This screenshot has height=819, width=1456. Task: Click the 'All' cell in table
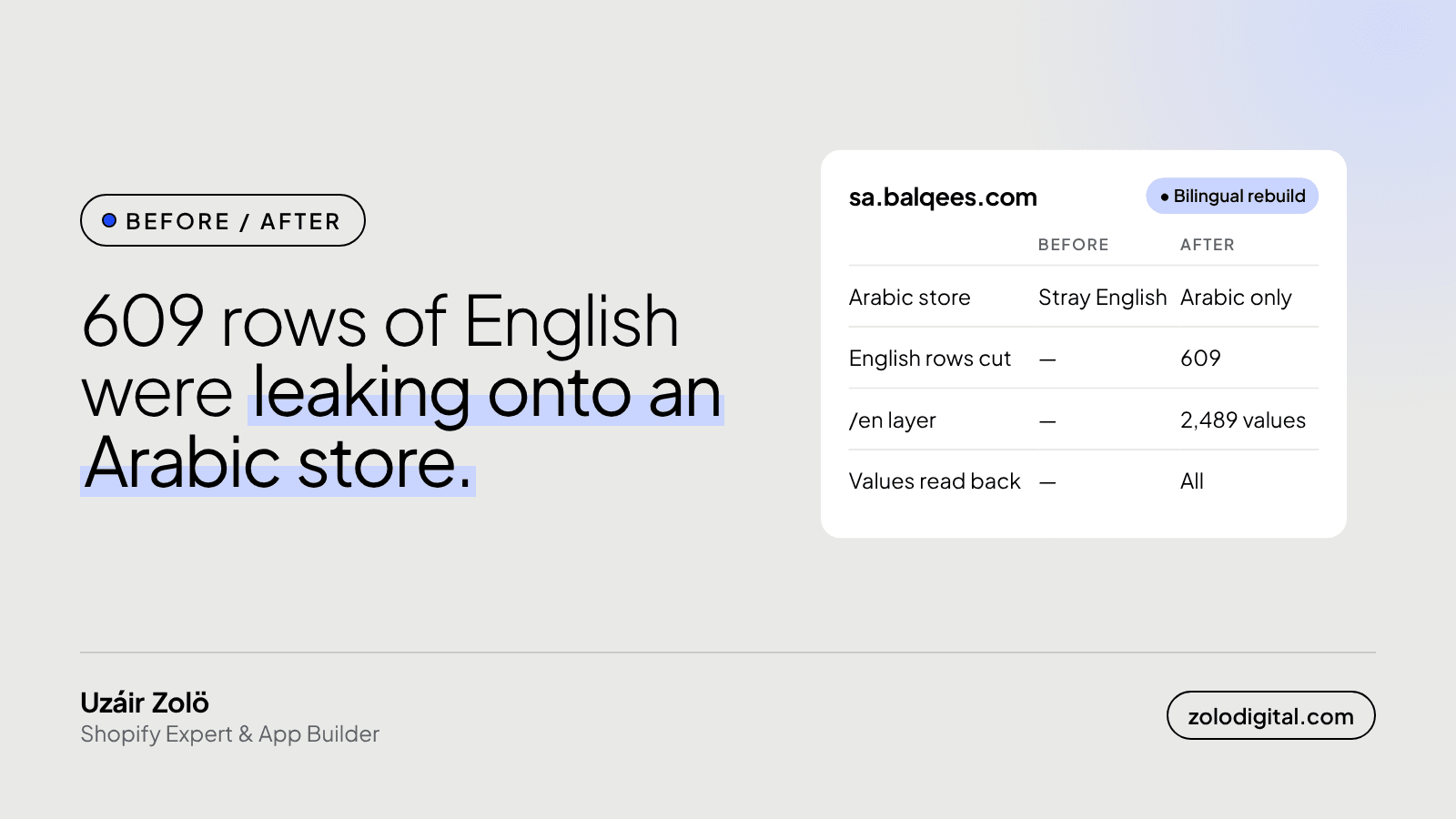(1191, 481)
